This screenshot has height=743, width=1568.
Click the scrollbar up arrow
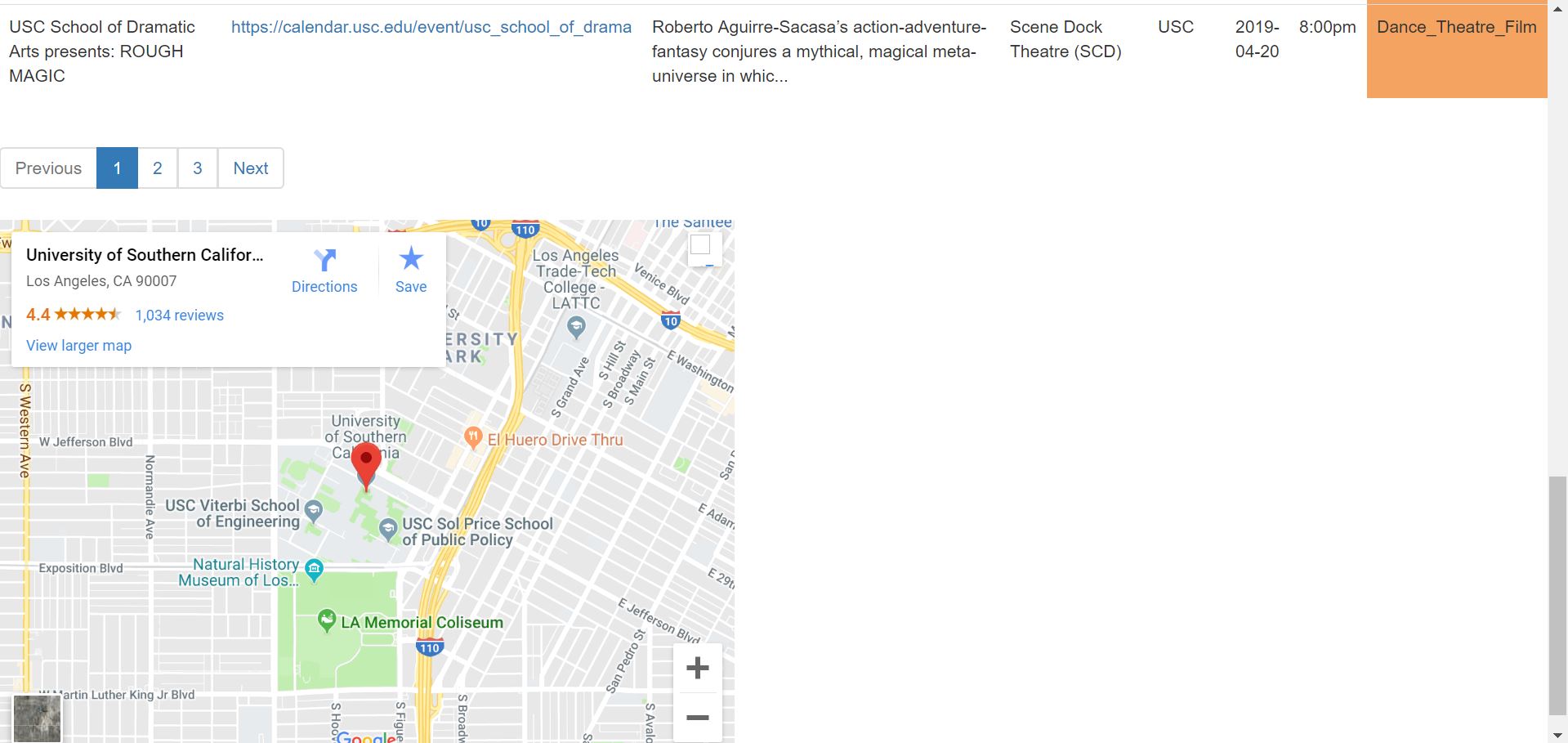click(1557, 8)
